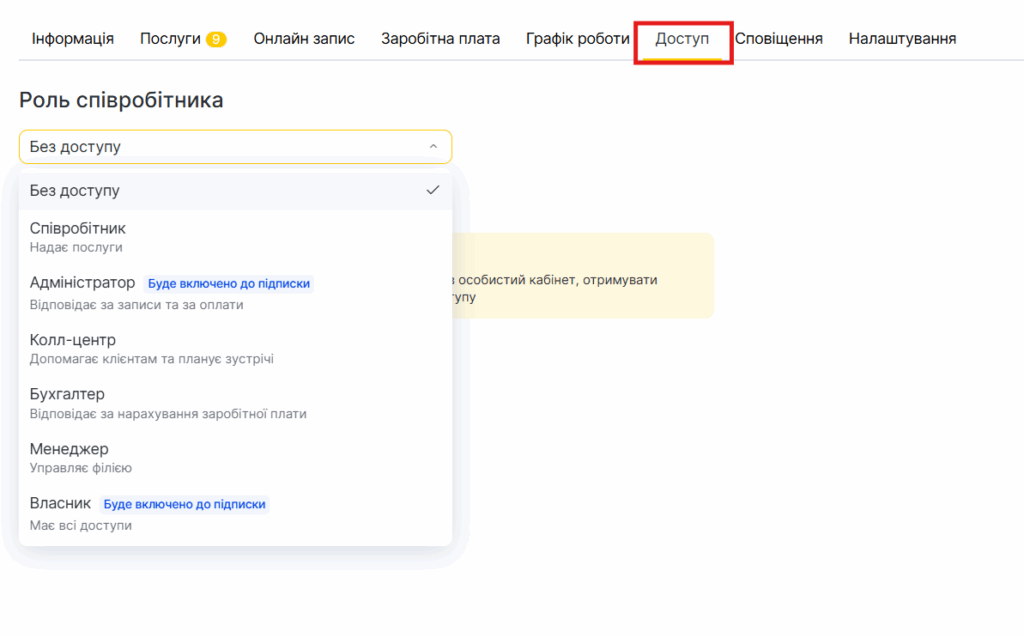Open the Онлайн запис tab
This screenshot has height=638, width=1024.
pos(304,39)
